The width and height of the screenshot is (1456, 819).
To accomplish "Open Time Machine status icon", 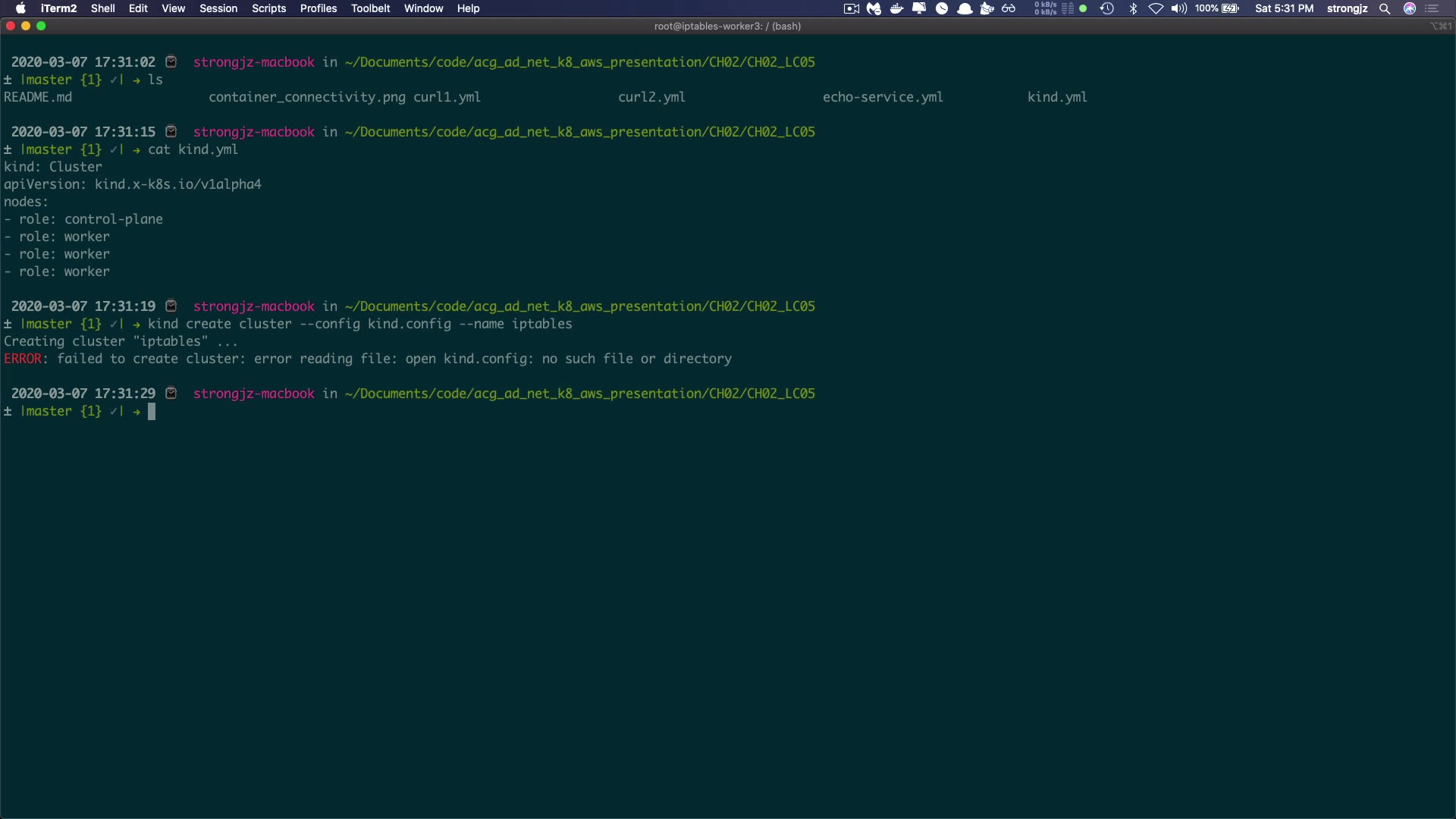I will pyautogui.click(x=1107, y=8).
